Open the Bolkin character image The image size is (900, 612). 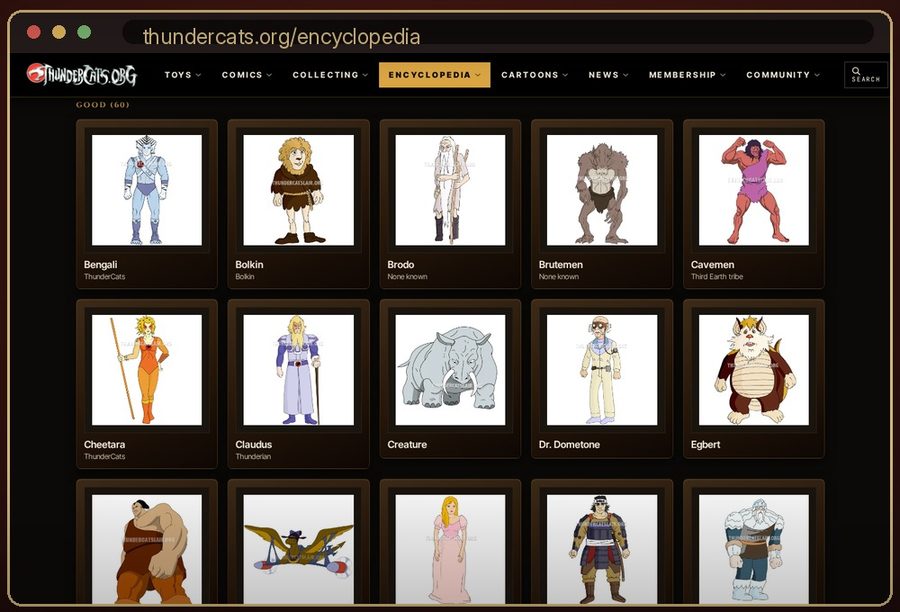click(x=298, y=190)
